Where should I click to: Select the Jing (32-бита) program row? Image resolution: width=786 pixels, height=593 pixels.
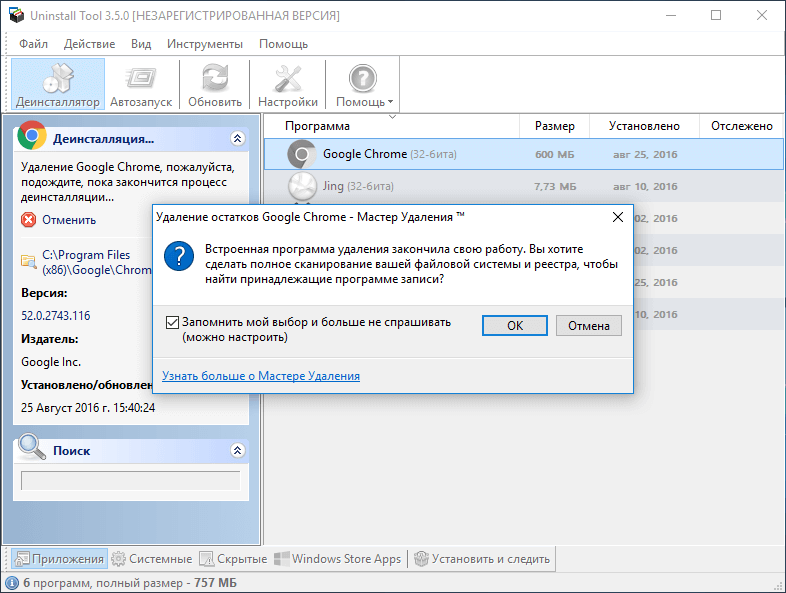click(x=523, y=186)
